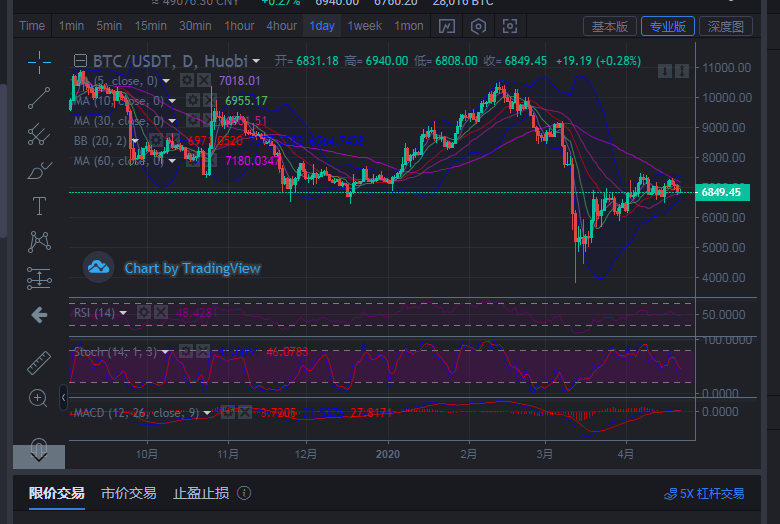Select the trend line drawing tool
The width and height of the screenshot is (780, 524).
click(39, 98)
